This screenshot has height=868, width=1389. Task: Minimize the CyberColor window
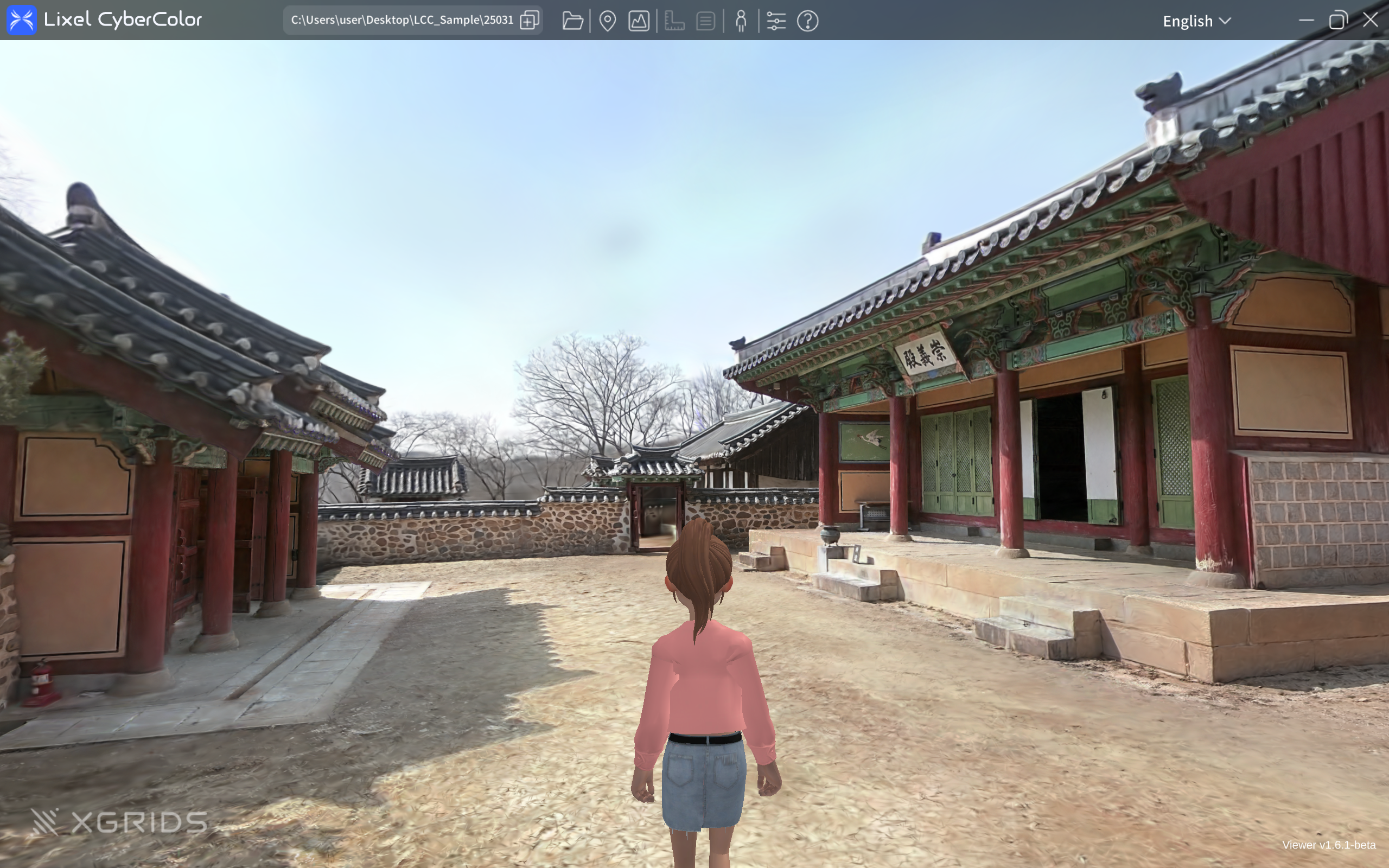[x=1306, y=20]
